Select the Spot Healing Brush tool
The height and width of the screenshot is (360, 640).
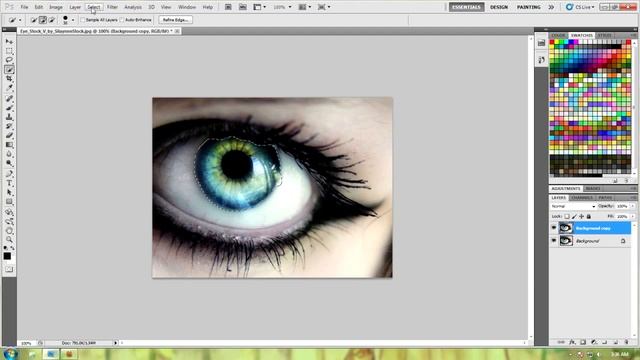(9, 98)
